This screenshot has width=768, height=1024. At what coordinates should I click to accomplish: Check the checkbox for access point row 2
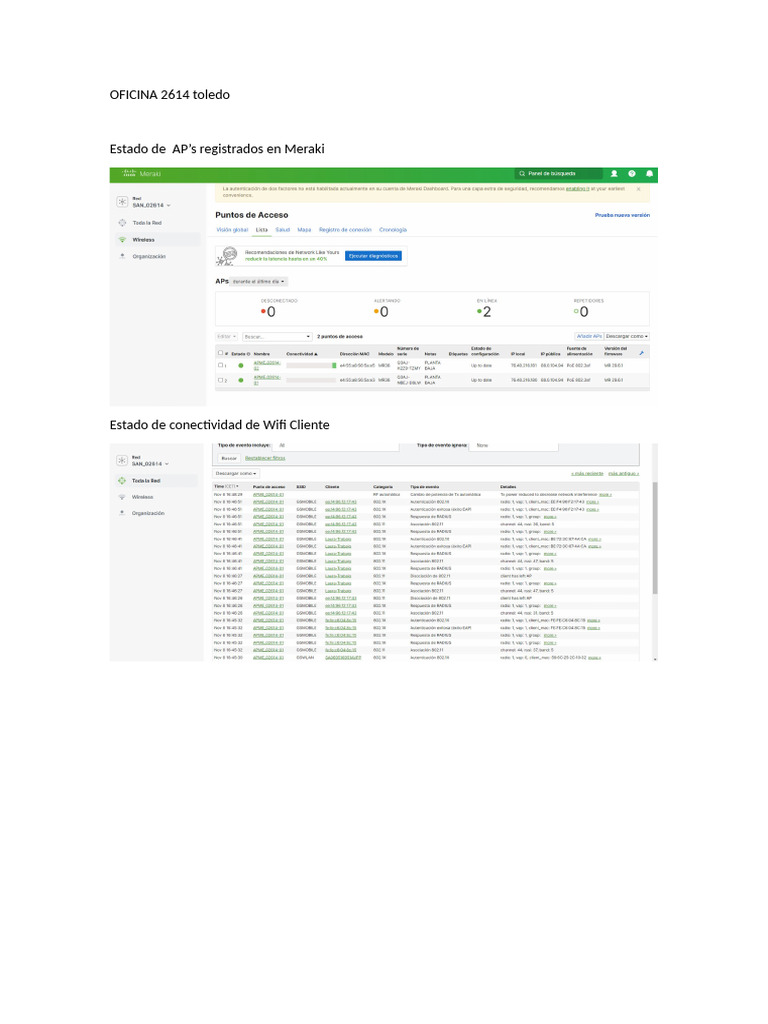click(221, 380)
